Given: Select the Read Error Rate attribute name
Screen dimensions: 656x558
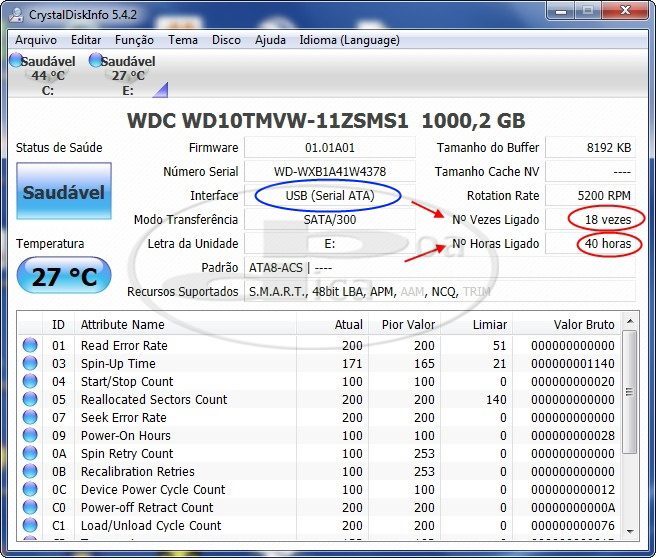Looking at the screenshot, I should [124, 346].
